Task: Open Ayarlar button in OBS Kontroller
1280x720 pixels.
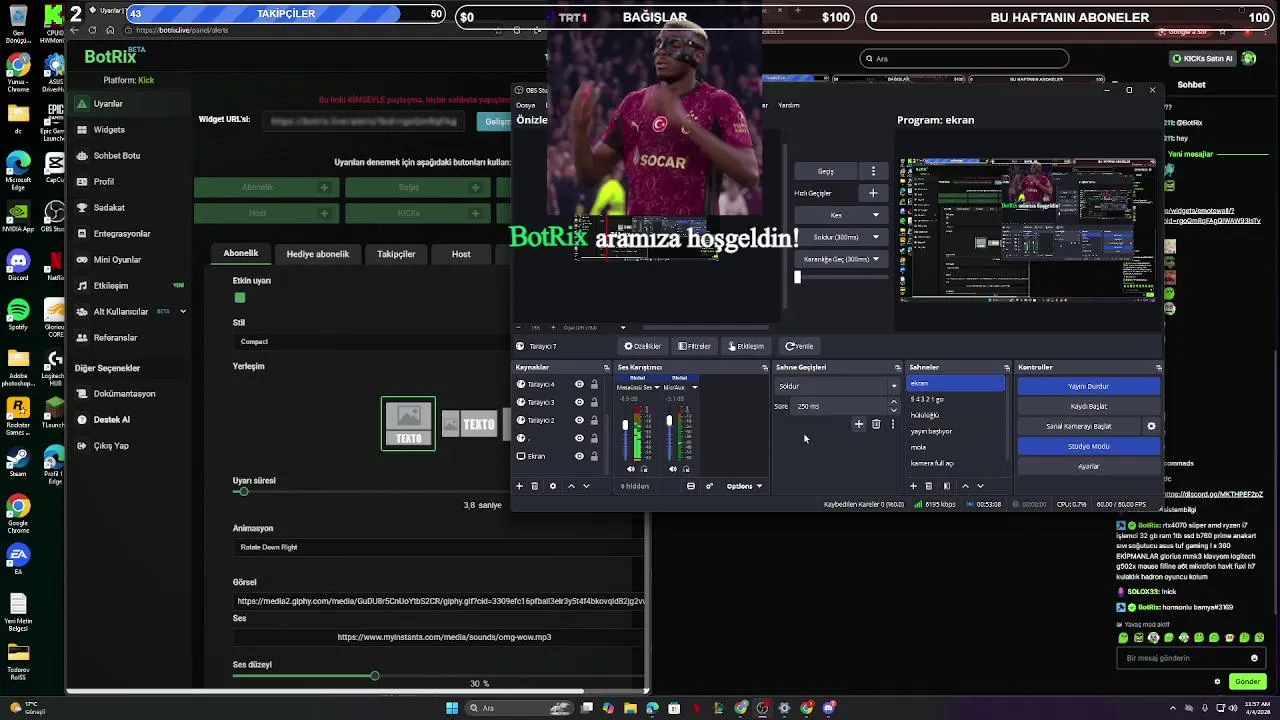Action: coord(1088,466)
